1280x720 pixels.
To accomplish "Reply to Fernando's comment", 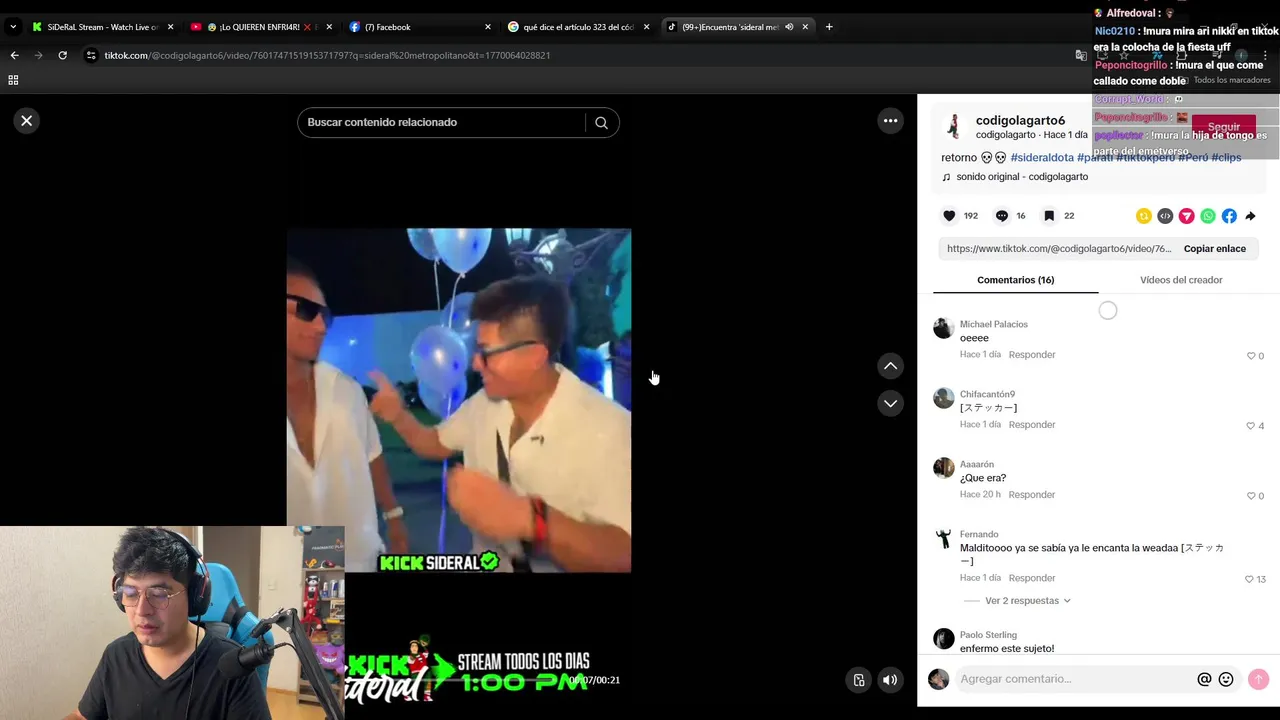I will point(1032,578).
